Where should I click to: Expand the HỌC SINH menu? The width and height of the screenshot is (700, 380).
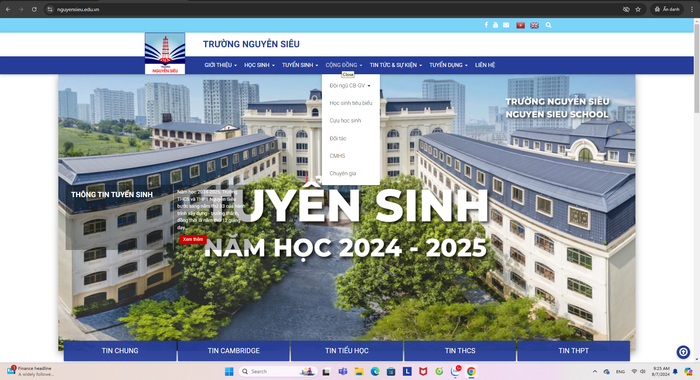259,65
